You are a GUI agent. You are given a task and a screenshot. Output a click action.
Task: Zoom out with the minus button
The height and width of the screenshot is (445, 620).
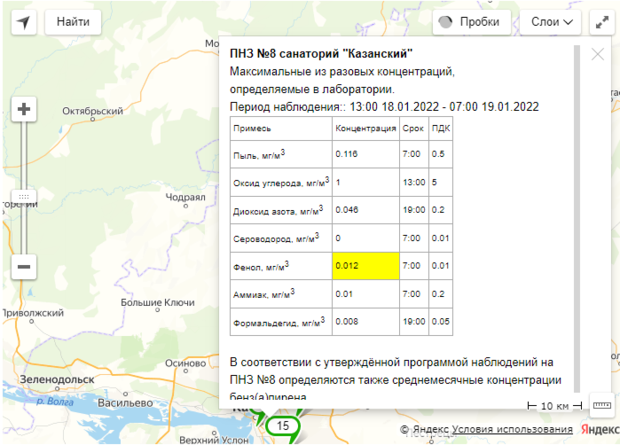coord(24,267)
